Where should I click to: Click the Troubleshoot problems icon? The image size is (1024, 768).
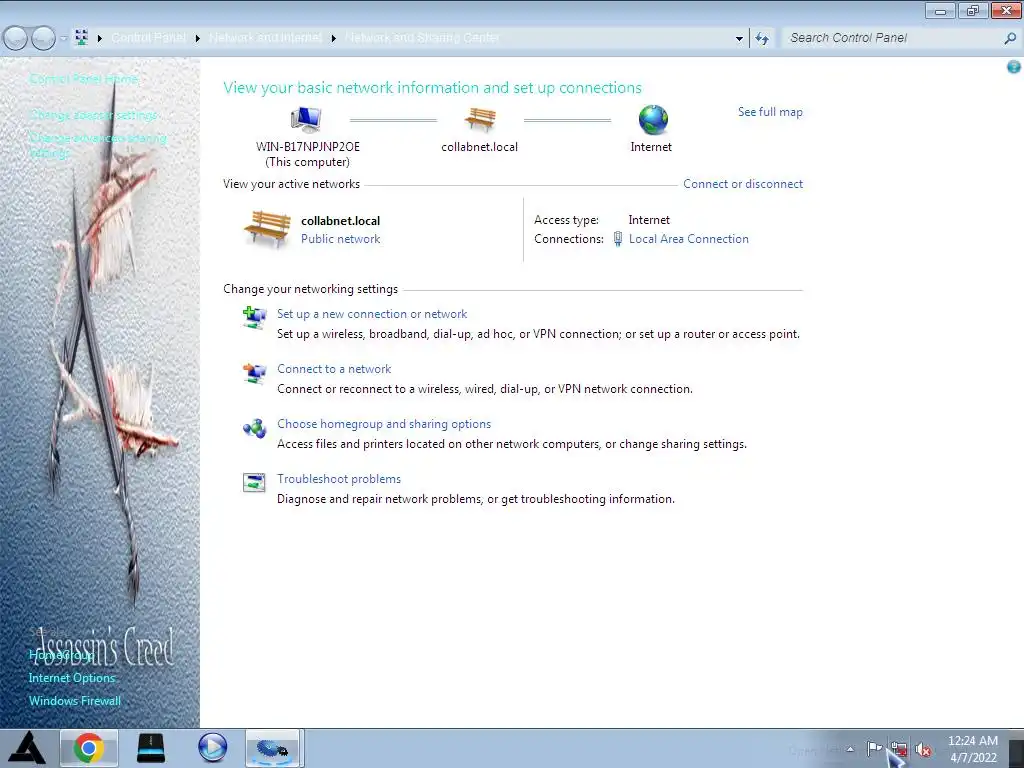[x=254, y=483]
